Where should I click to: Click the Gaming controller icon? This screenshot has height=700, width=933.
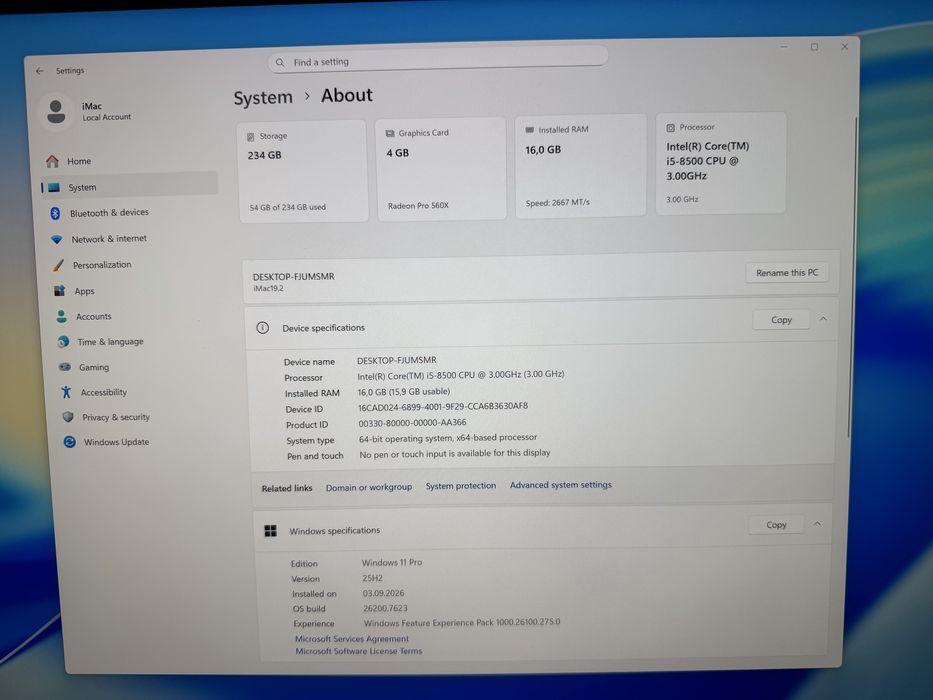[65, 367]
